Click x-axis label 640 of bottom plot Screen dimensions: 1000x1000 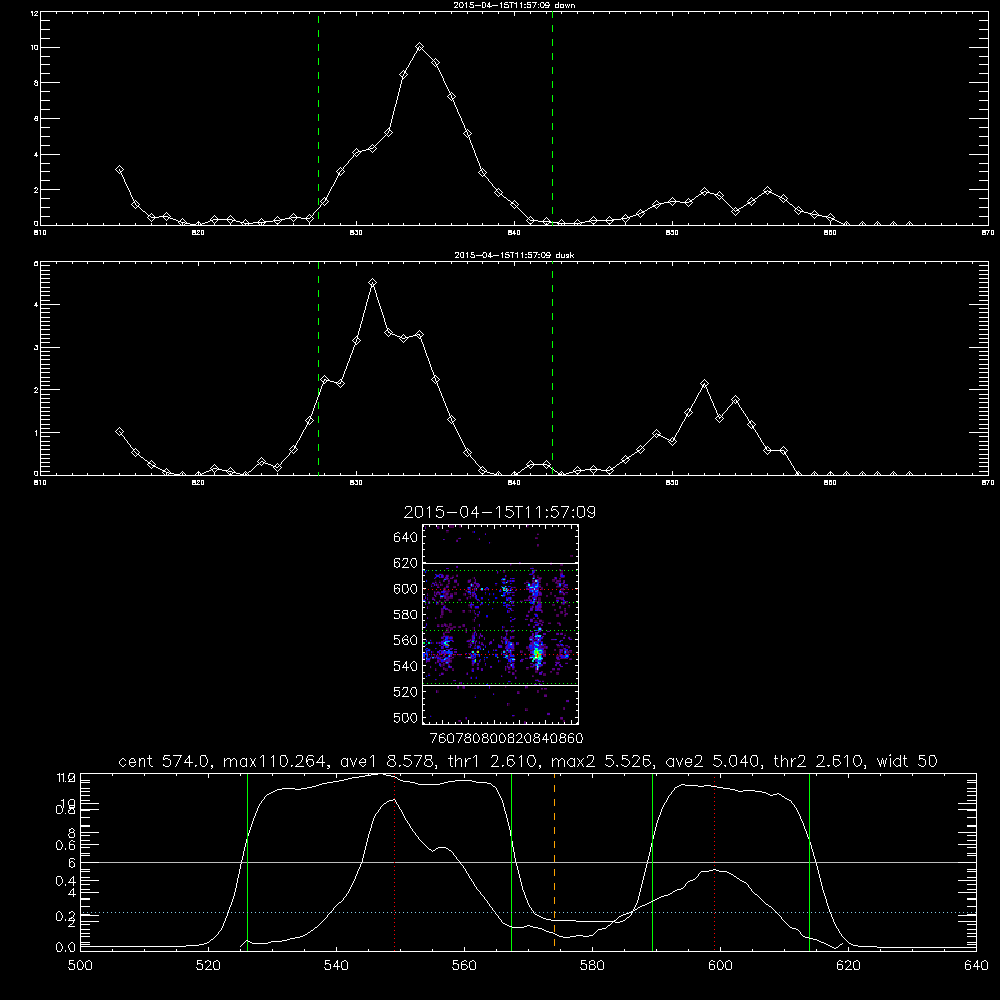click(976, 966)
